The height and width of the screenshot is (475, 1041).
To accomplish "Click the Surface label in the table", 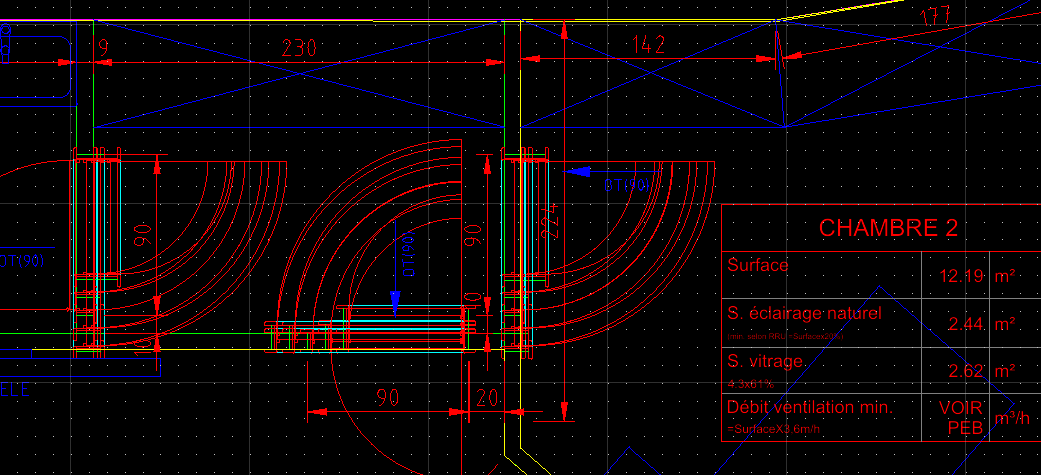I will pyautogui.click(x=758, y=266).
